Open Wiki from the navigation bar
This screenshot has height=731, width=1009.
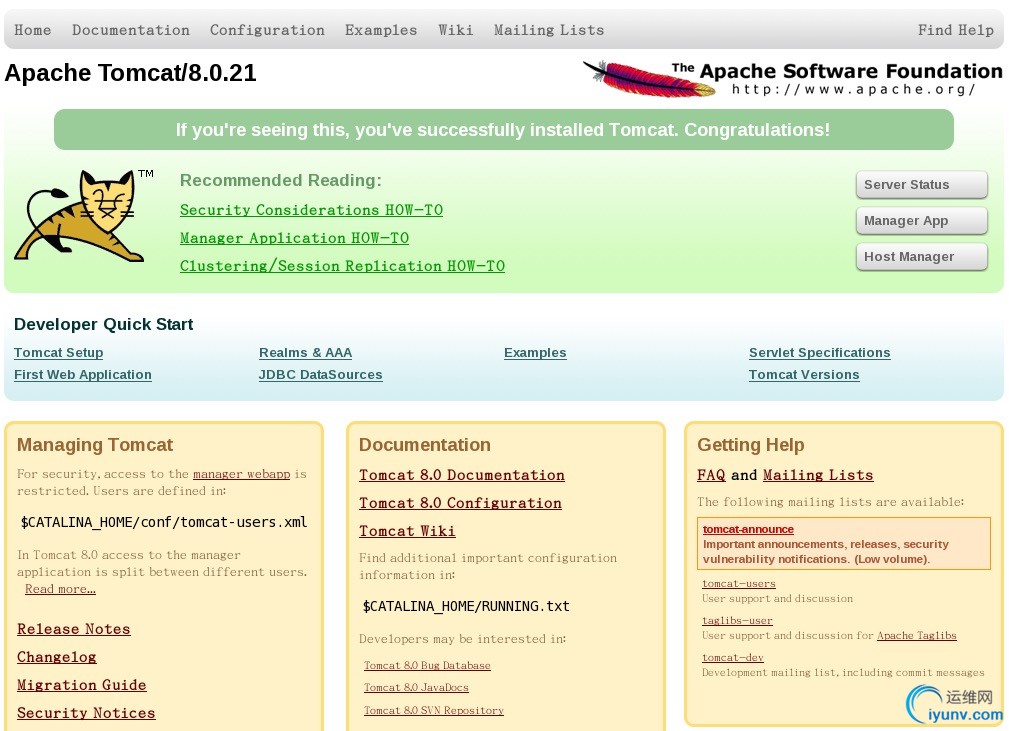456,30
